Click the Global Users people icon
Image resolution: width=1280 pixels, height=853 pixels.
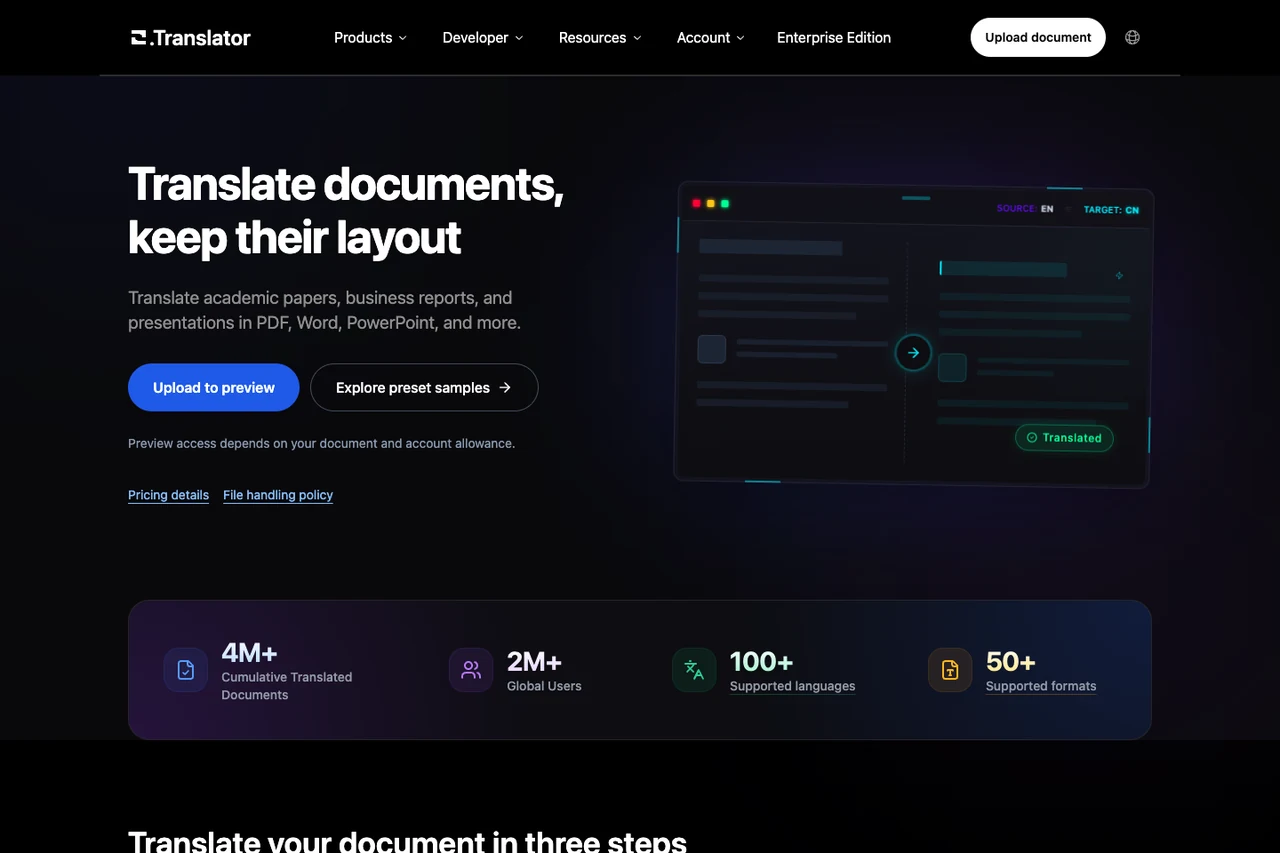click(x=471, y=670)
